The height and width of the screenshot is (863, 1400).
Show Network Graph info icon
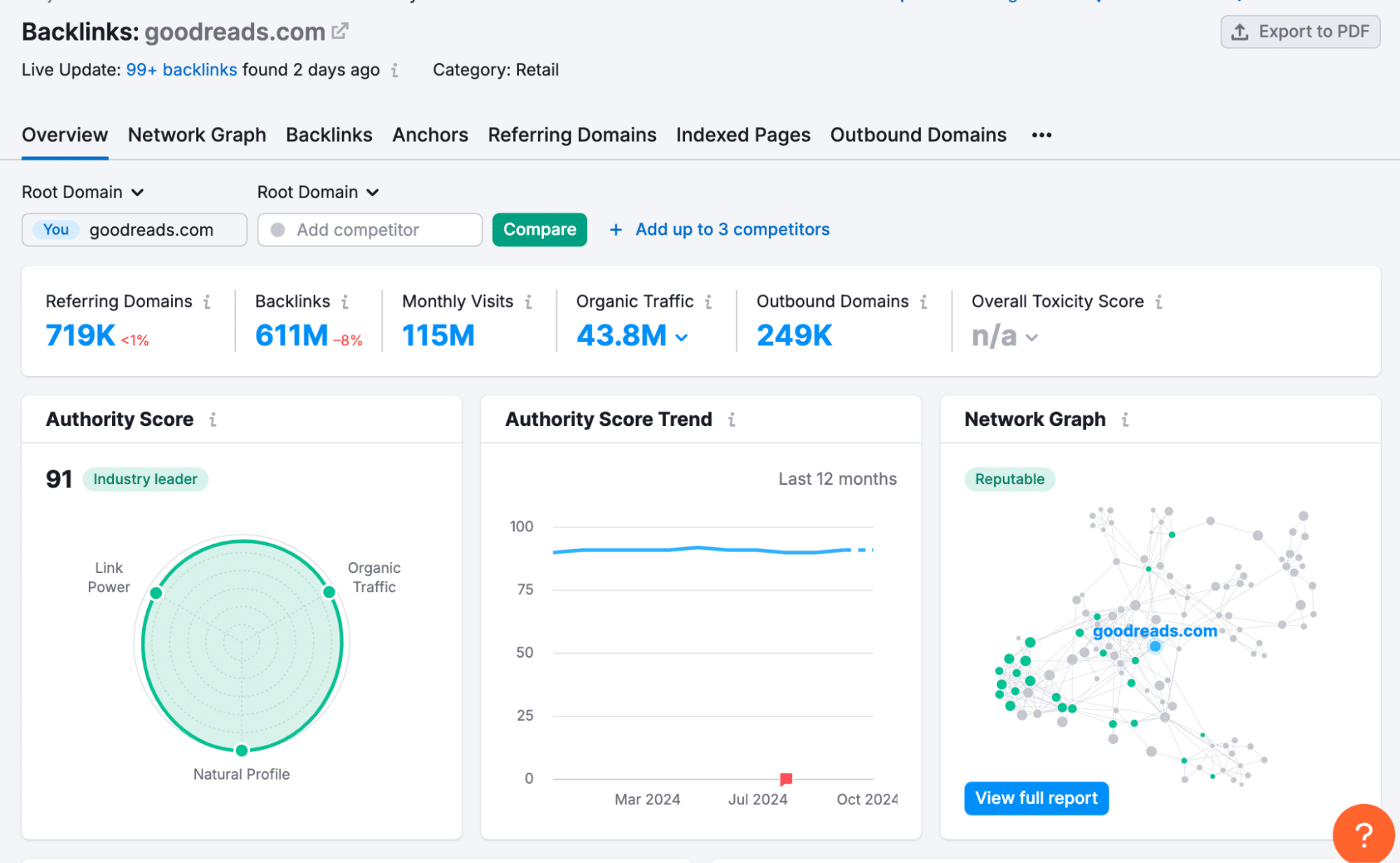1125,420
